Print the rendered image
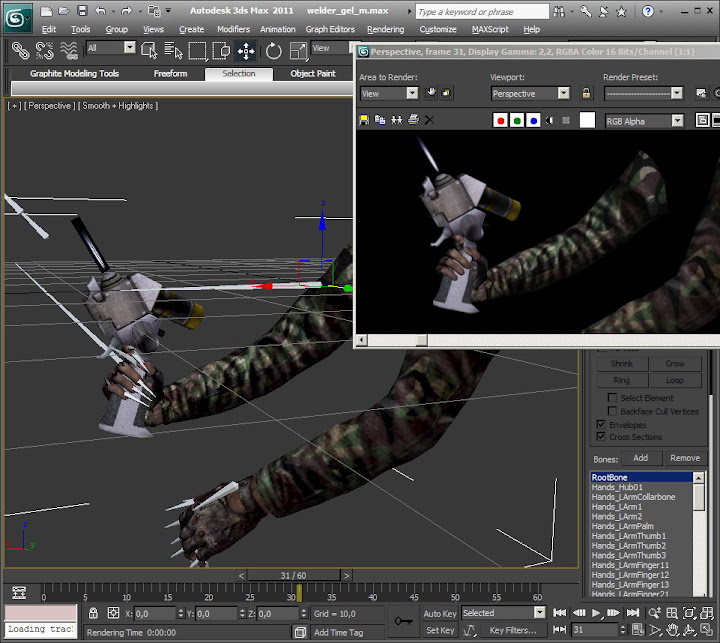Viewport: 720px width, 643px height. [x=413, y=120]
